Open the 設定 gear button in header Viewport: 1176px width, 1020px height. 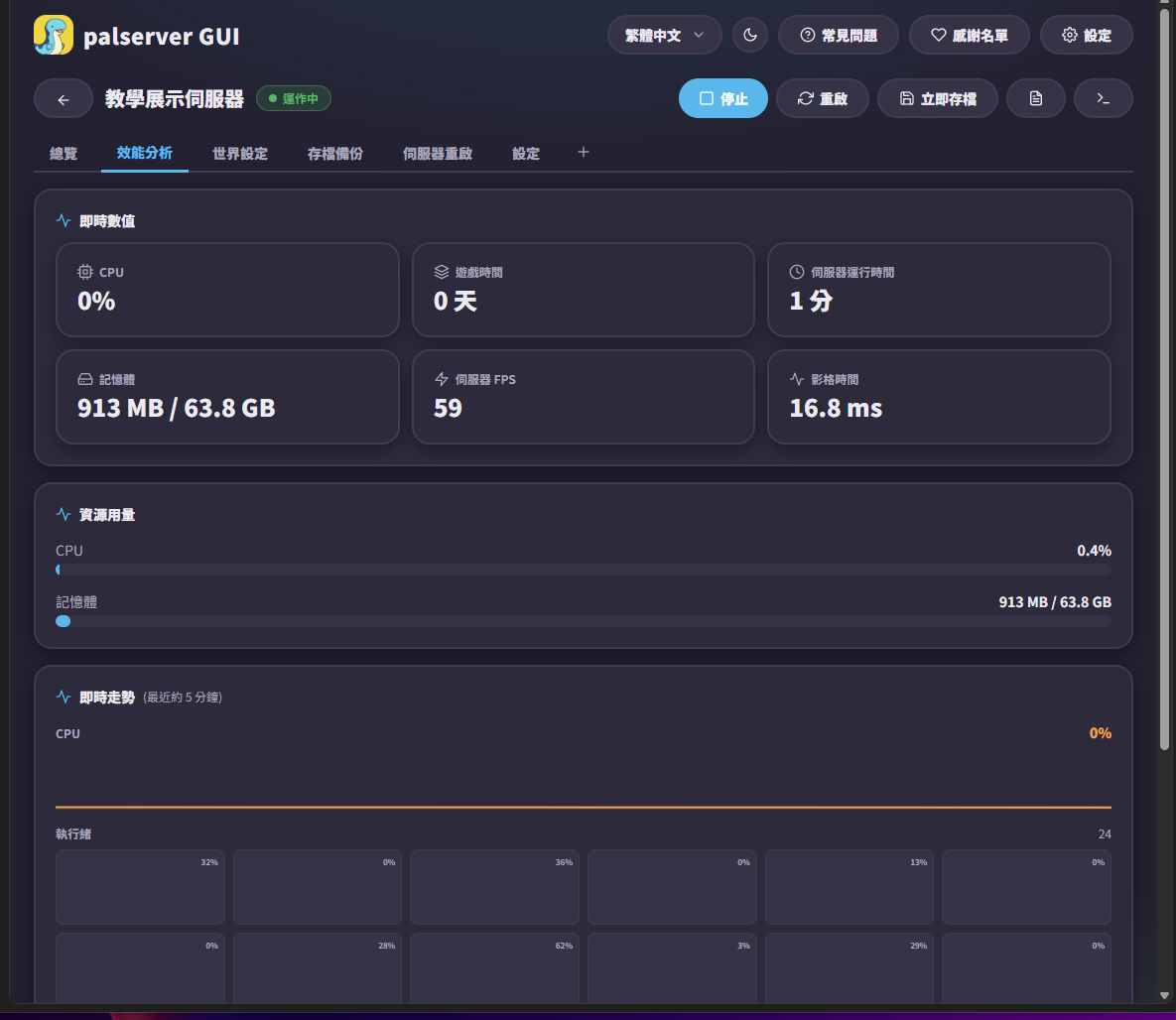click(x=1087, y=36)
